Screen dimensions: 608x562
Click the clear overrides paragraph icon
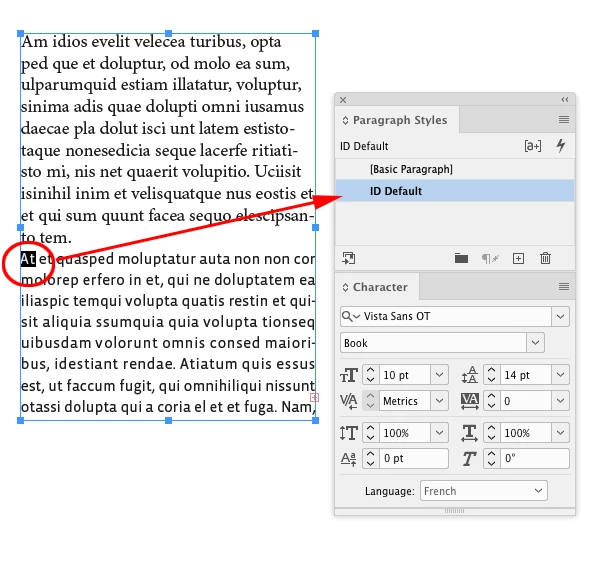click(490, 258)
